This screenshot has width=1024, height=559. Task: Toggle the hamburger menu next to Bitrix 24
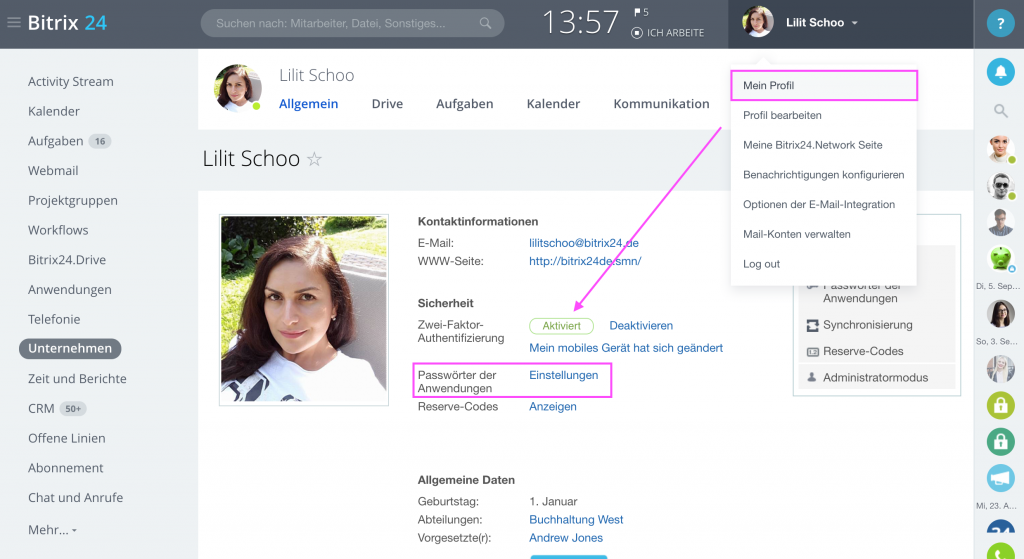click(x=14, y=23)
